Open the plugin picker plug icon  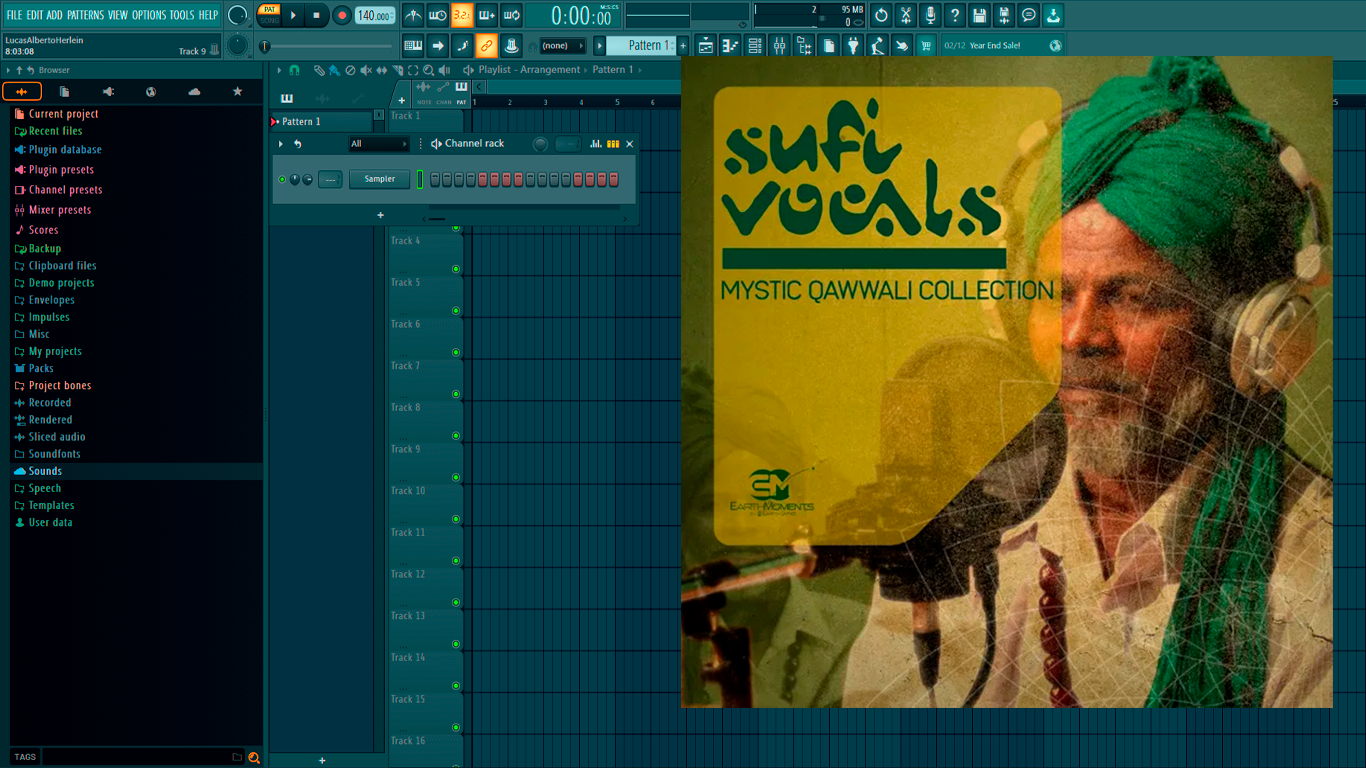point(853,45)
